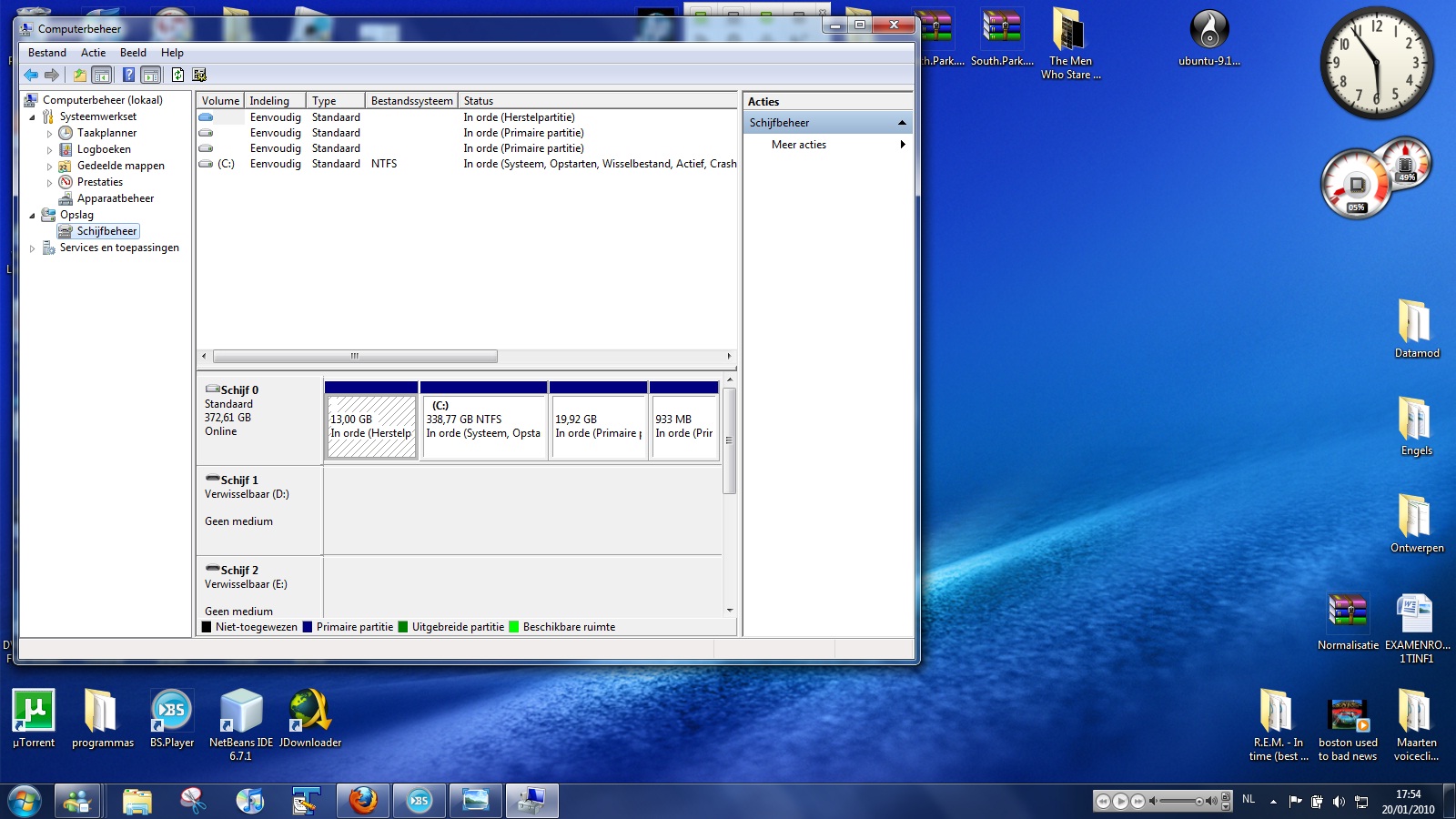Expand Services en toepassingen node
The height and width of the screenshot is (819, 1456).
coord(33,248)
